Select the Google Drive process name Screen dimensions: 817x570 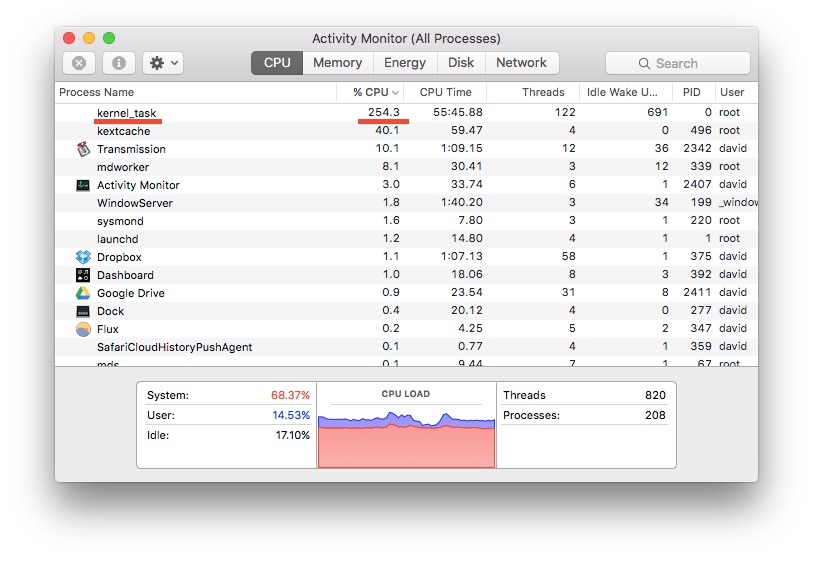[131, 293]
